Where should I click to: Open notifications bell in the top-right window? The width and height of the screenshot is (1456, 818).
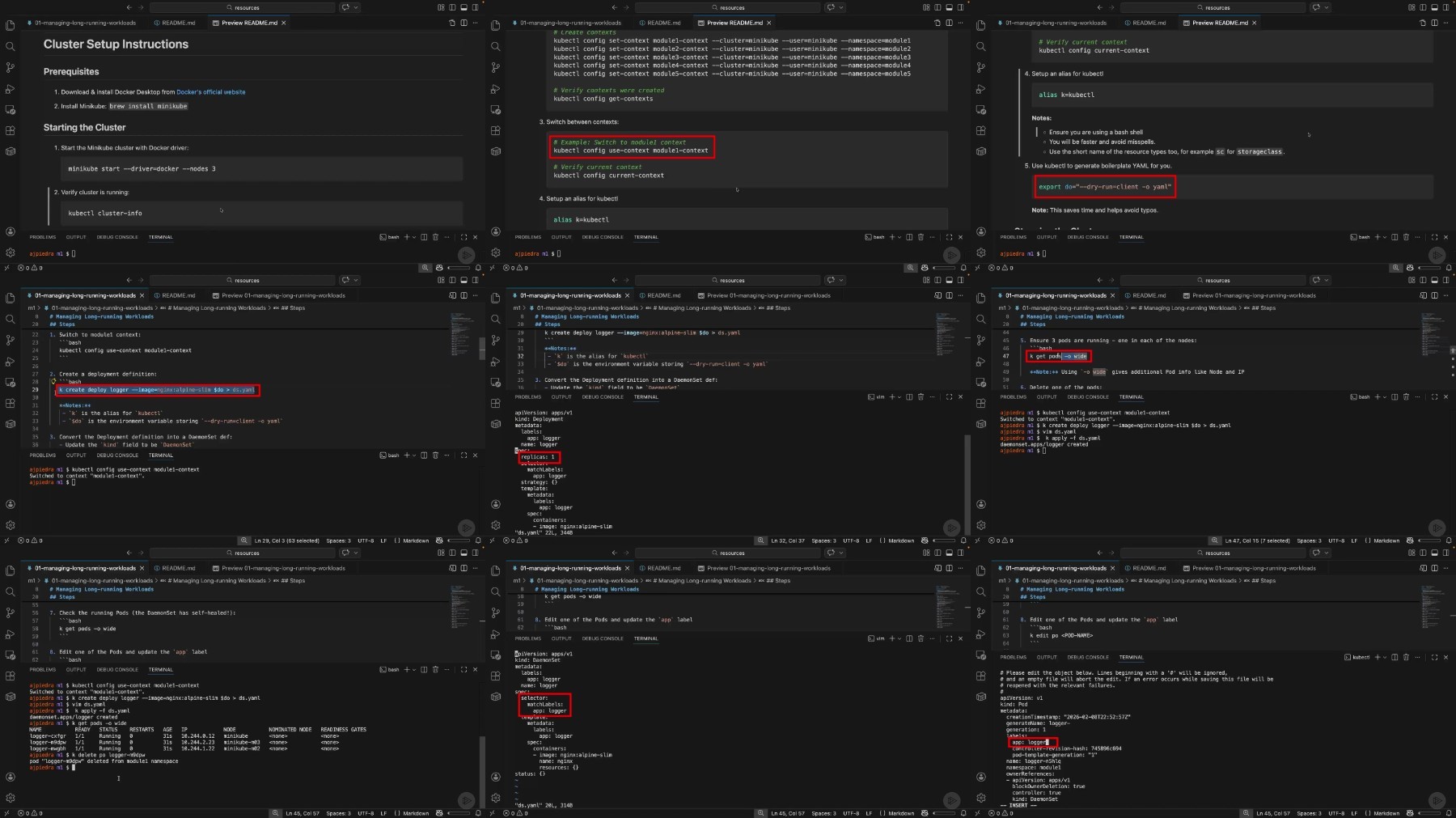pos(1449,268)
